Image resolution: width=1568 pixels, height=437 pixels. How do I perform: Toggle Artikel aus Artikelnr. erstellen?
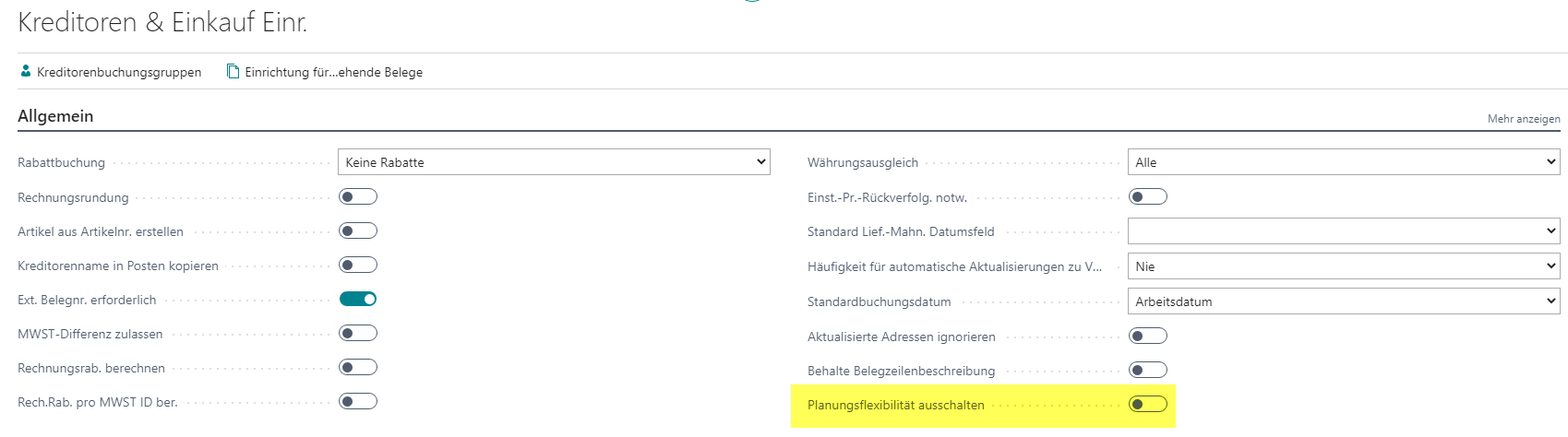[358, 230]
